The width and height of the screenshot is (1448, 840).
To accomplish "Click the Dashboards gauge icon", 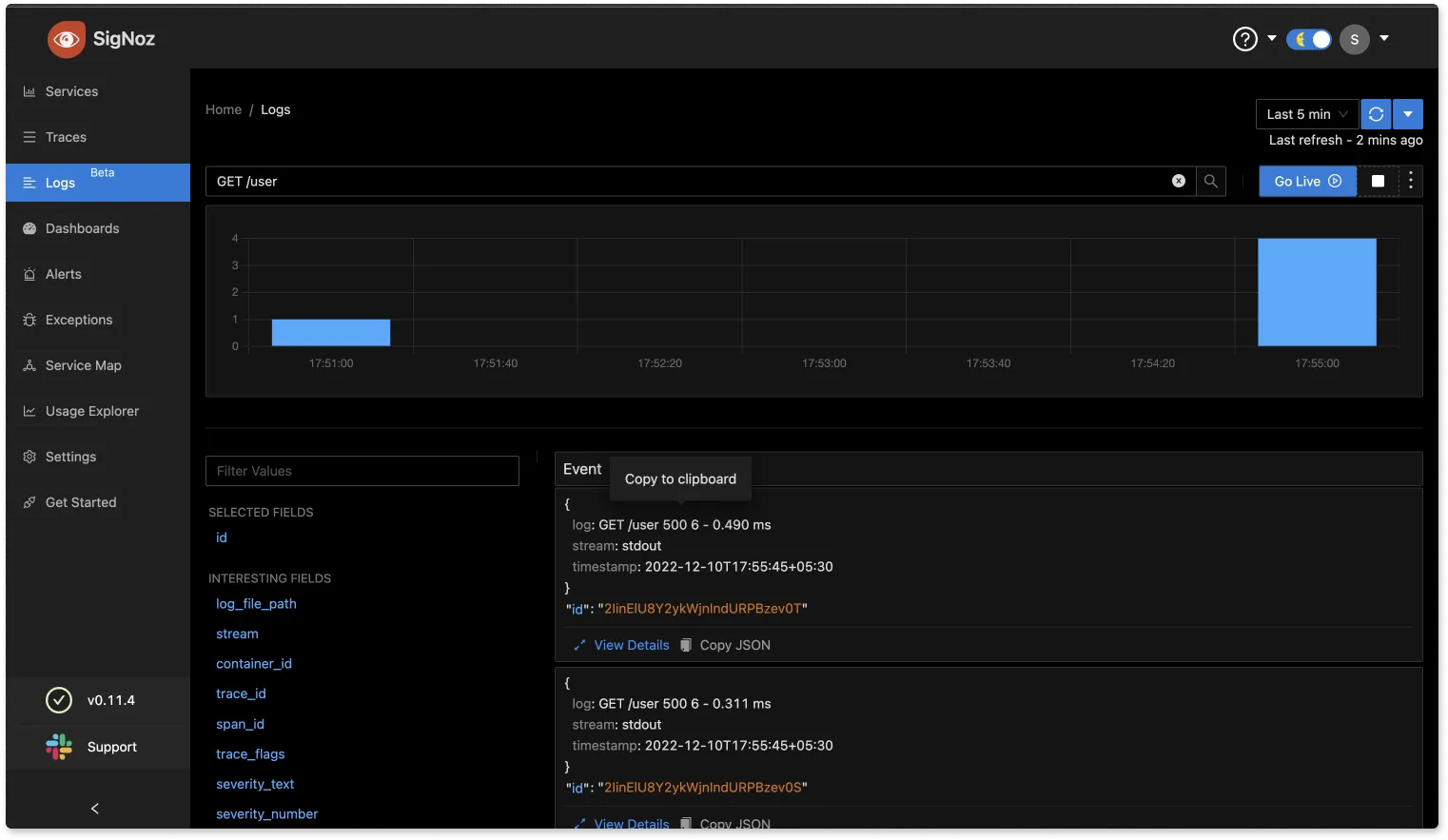I will (x=29, y=228).
